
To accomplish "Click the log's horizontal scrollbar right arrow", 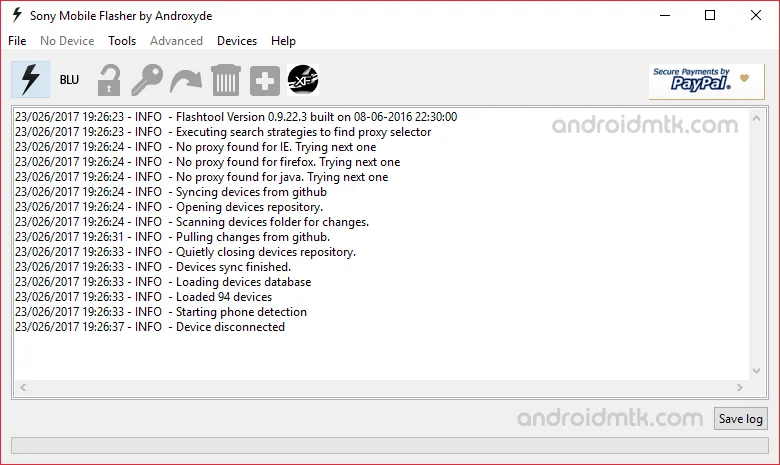I will pyautogui.click(x=741, y=387).
